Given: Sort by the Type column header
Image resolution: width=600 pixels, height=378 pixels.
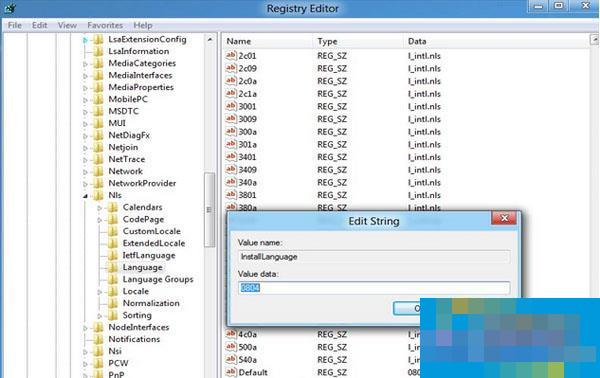Looking at the screenshot, I should 327,41.
